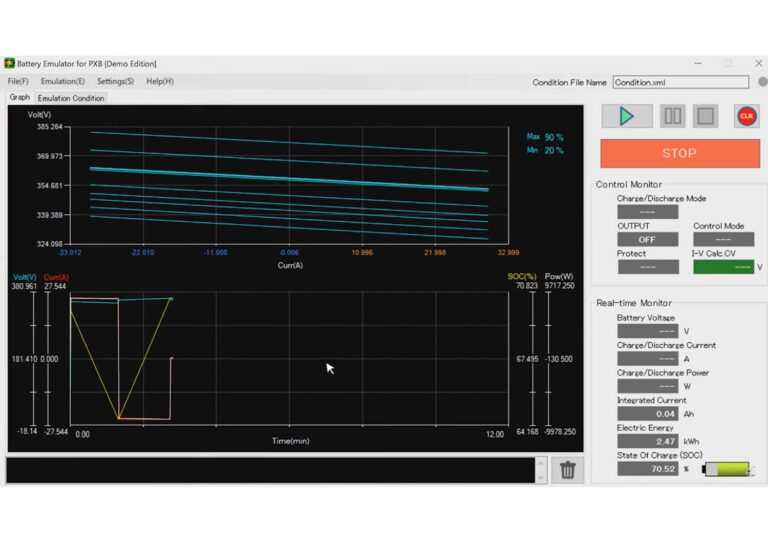Click the red Curr(A) axis label of lower graph
Viewport: 768px width, 543px height.
[x=56, y=277]
